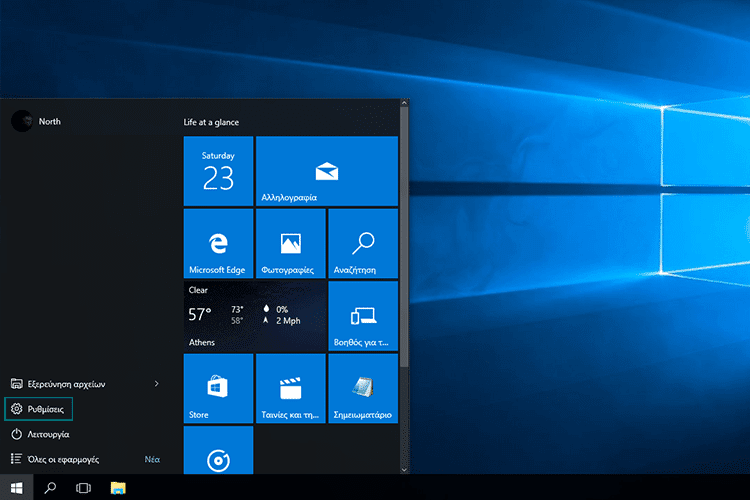Click the Windows Start button
This screenshot has width=750, height=500.
(x=16, y=488)
